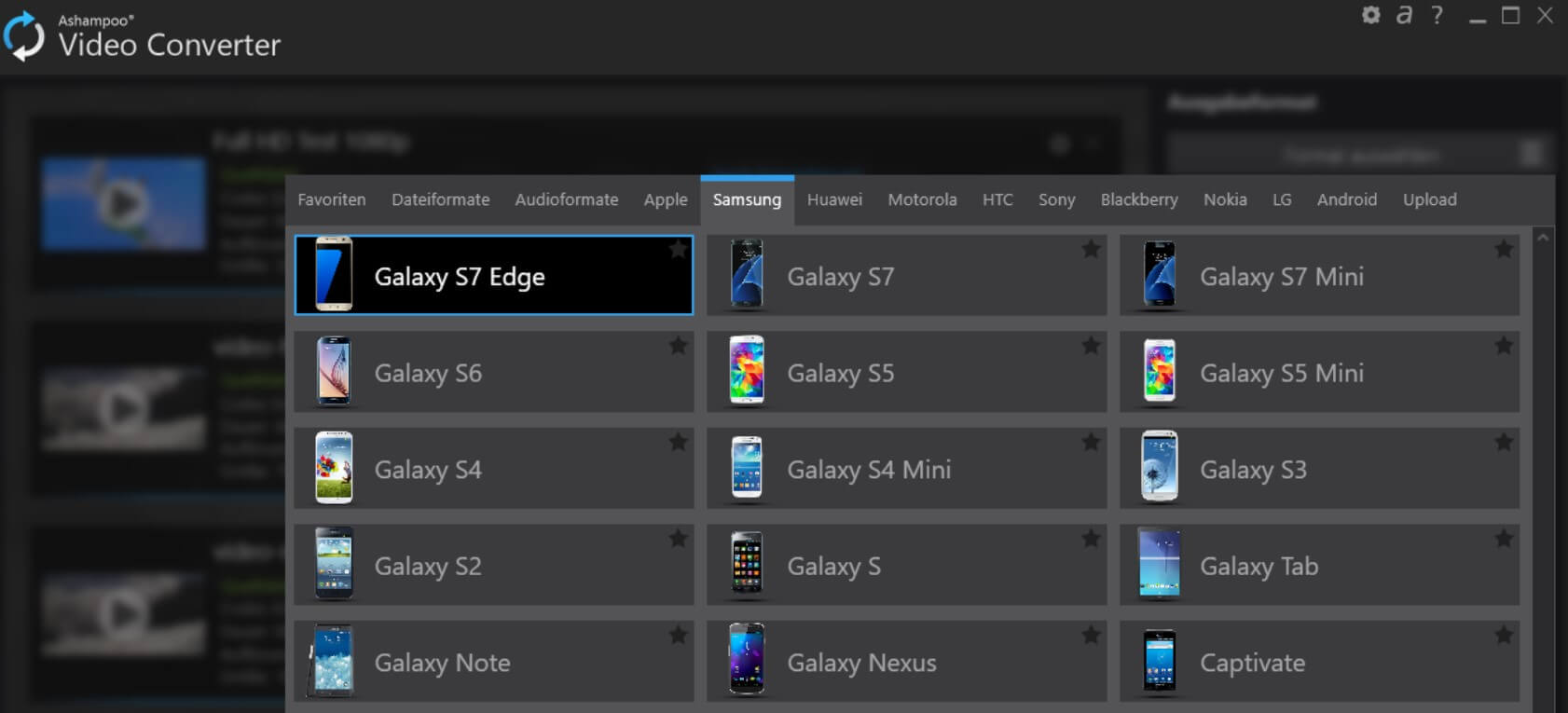The height and width of the screenshot is (713, 1568).
Task: Open the LG tab
Action: coord(1282,199)
